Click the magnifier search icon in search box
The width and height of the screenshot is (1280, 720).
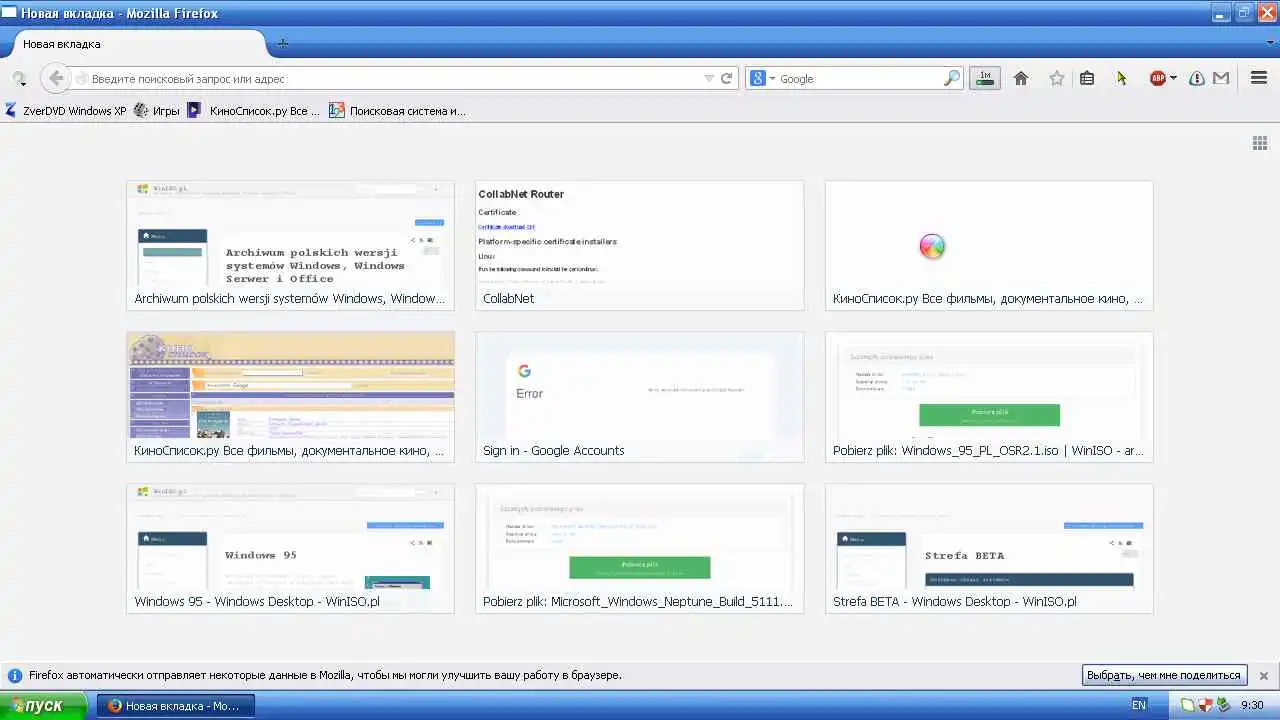[952, 78]
